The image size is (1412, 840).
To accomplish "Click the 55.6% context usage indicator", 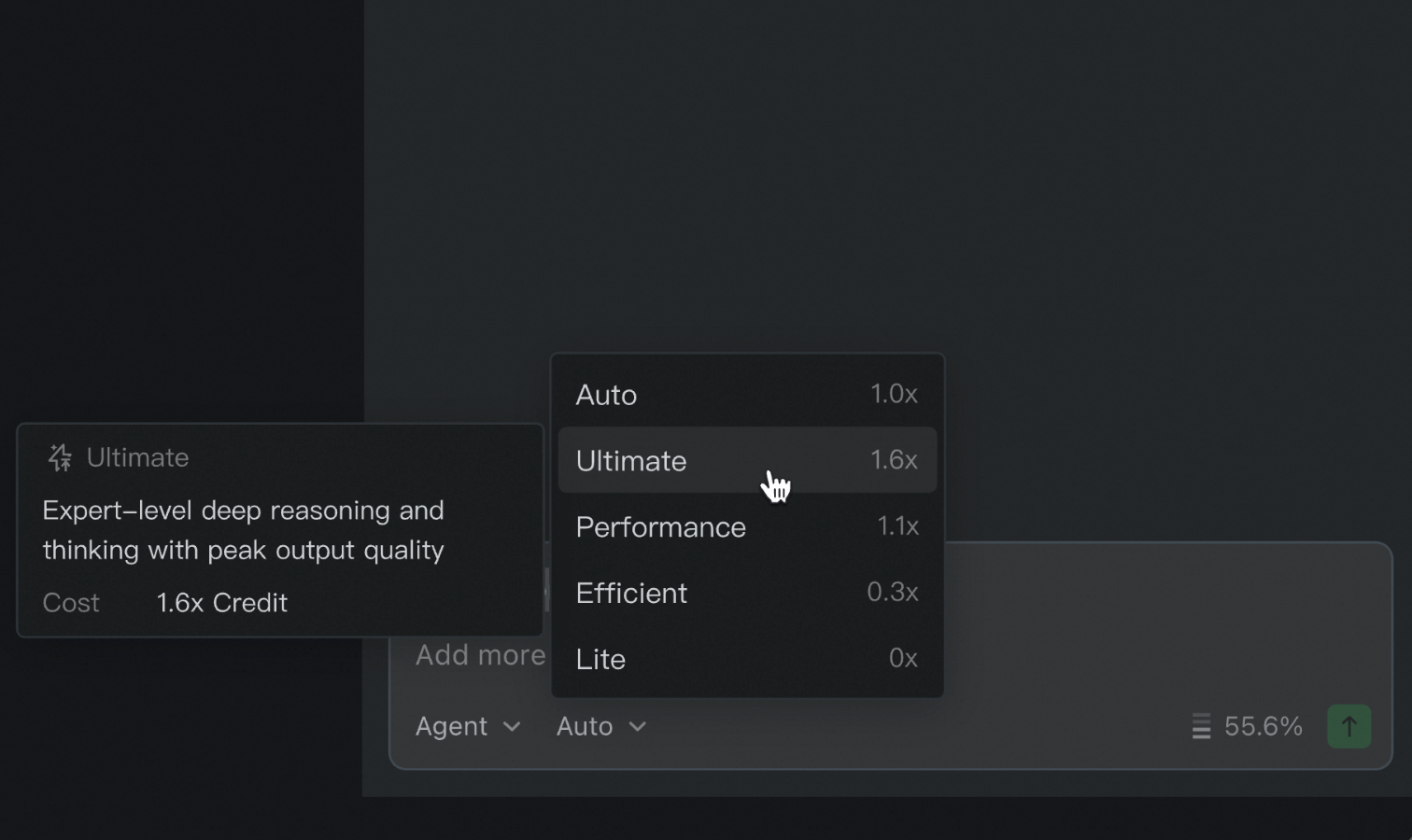I will pos(1263,726).
